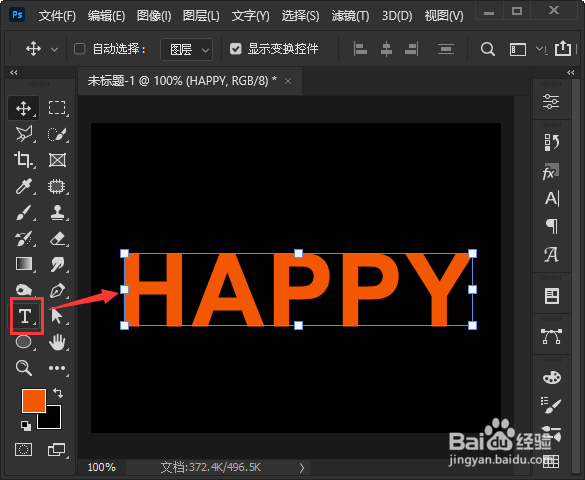Viewport: 585px width, 480px height.
Task: Open the 图层(L) menu
Action: pyautogui.click(x=201, y=16)
